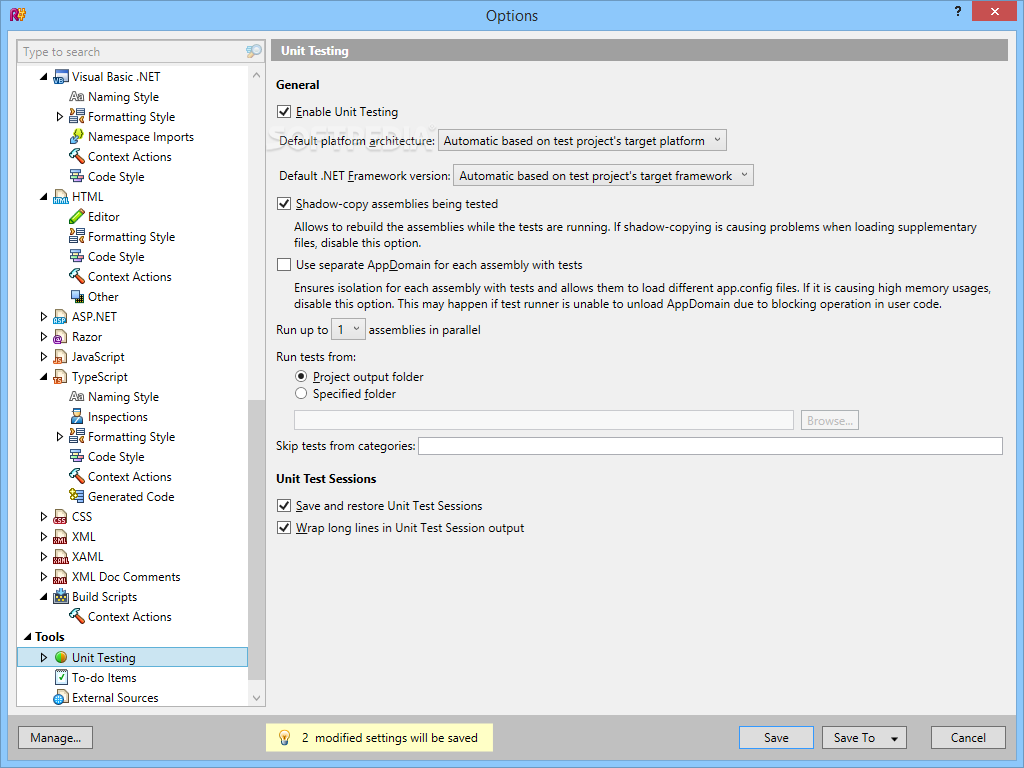Image resolution: width=1024 pixels, height=768 pixels.
Task: Click the TypeScript file icon
Action: (61, 377)
